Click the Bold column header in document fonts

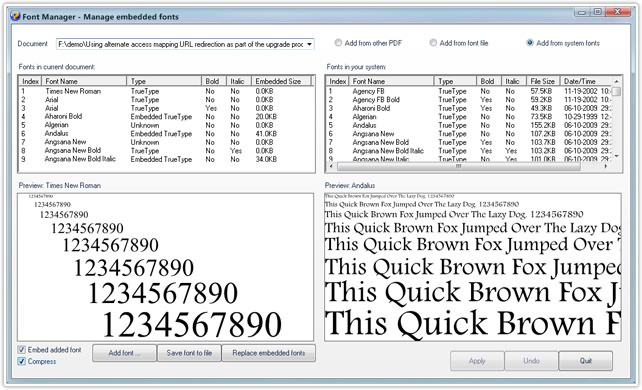(214, 81)
